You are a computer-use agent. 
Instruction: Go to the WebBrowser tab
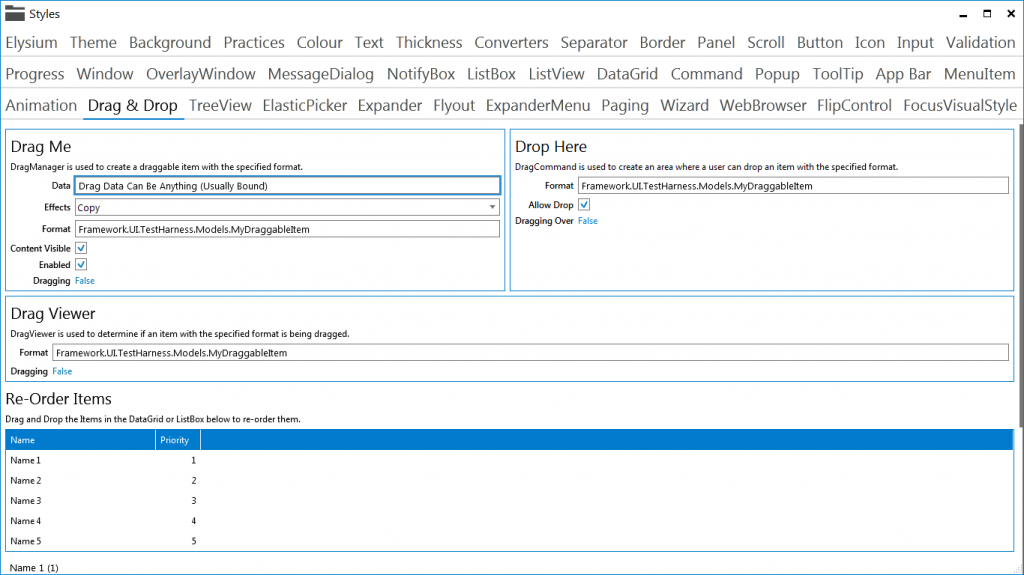tap(763, 105)
